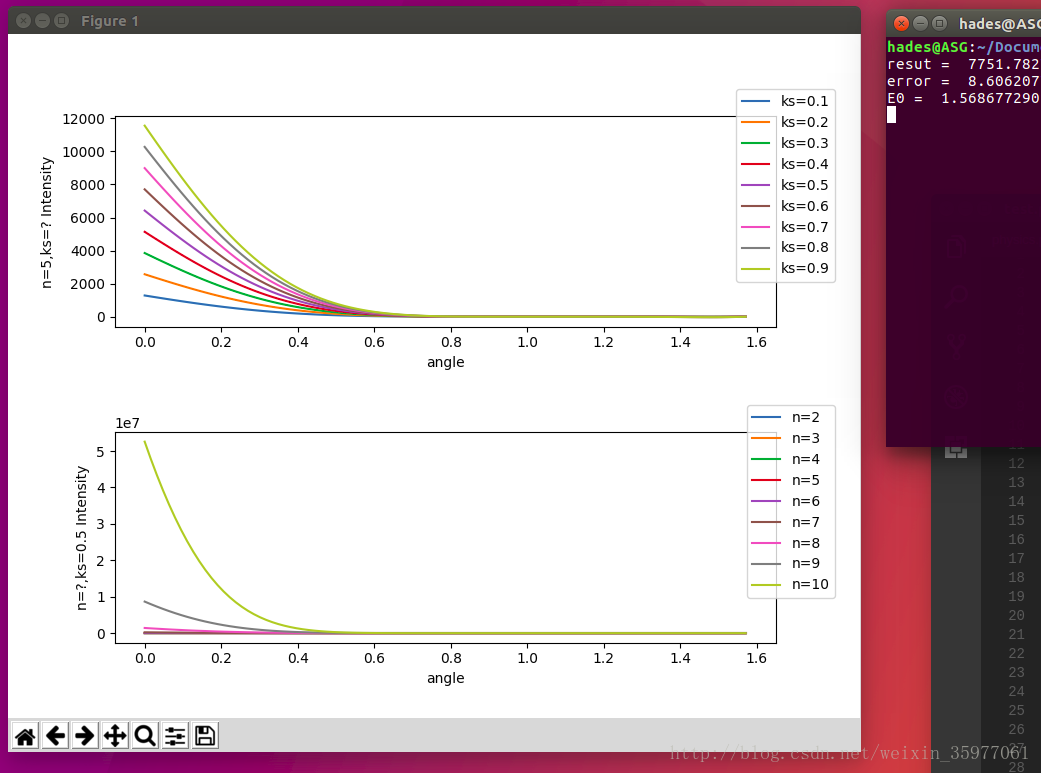Minimize the hades@ASG terminal window

click(x=920, y=24)
